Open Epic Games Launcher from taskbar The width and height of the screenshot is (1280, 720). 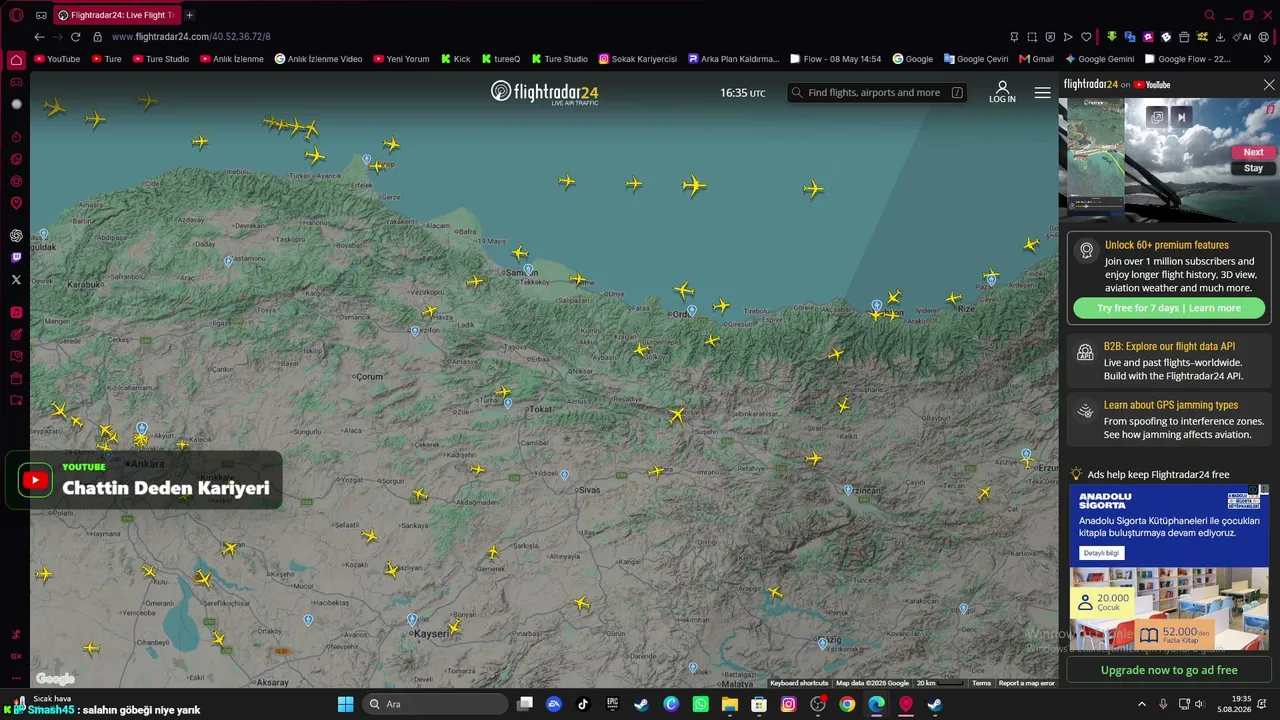[612, 704]
